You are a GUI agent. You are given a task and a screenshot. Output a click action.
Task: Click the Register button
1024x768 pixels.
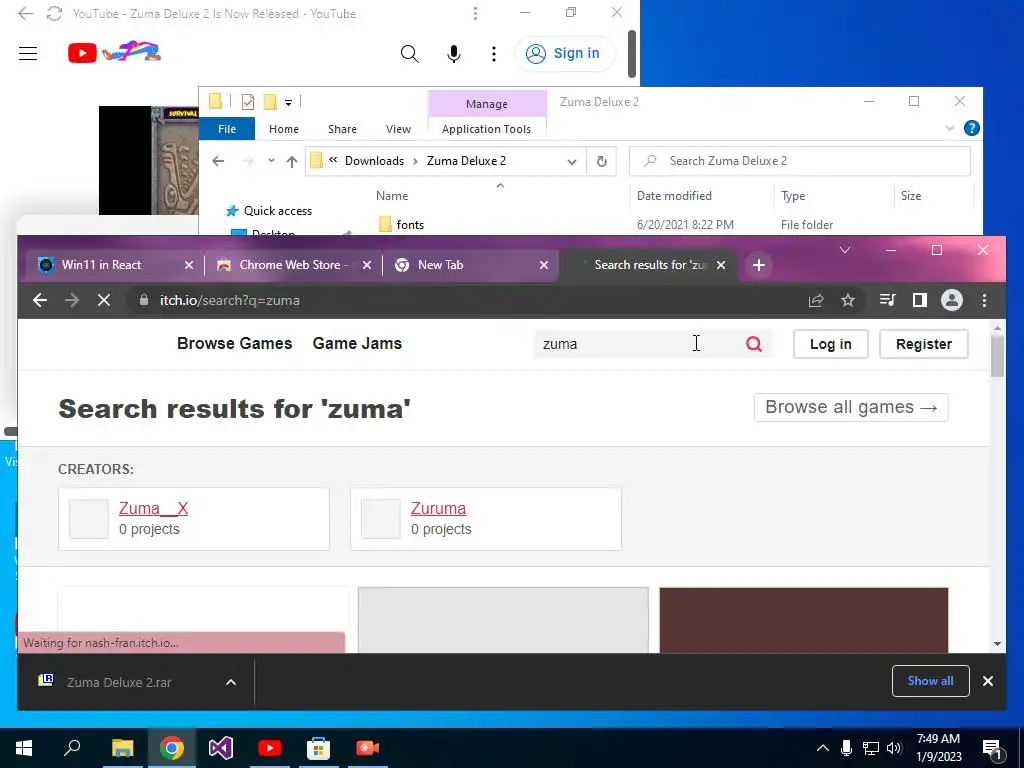click(x=923, y=344)
